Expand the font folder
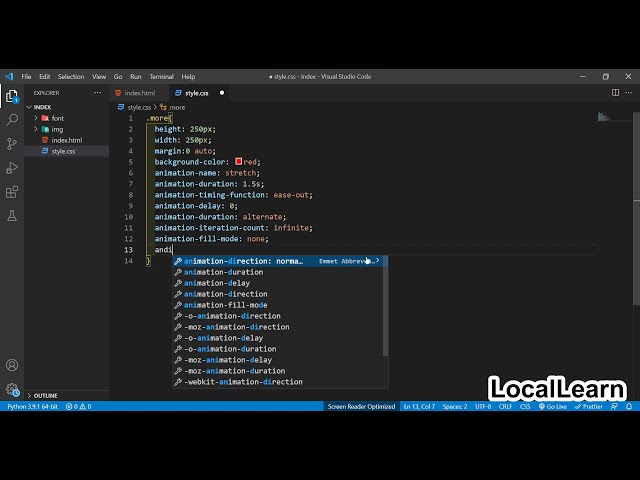The width and height of the screenshot is (640, 480). click(x=67, y=118)
